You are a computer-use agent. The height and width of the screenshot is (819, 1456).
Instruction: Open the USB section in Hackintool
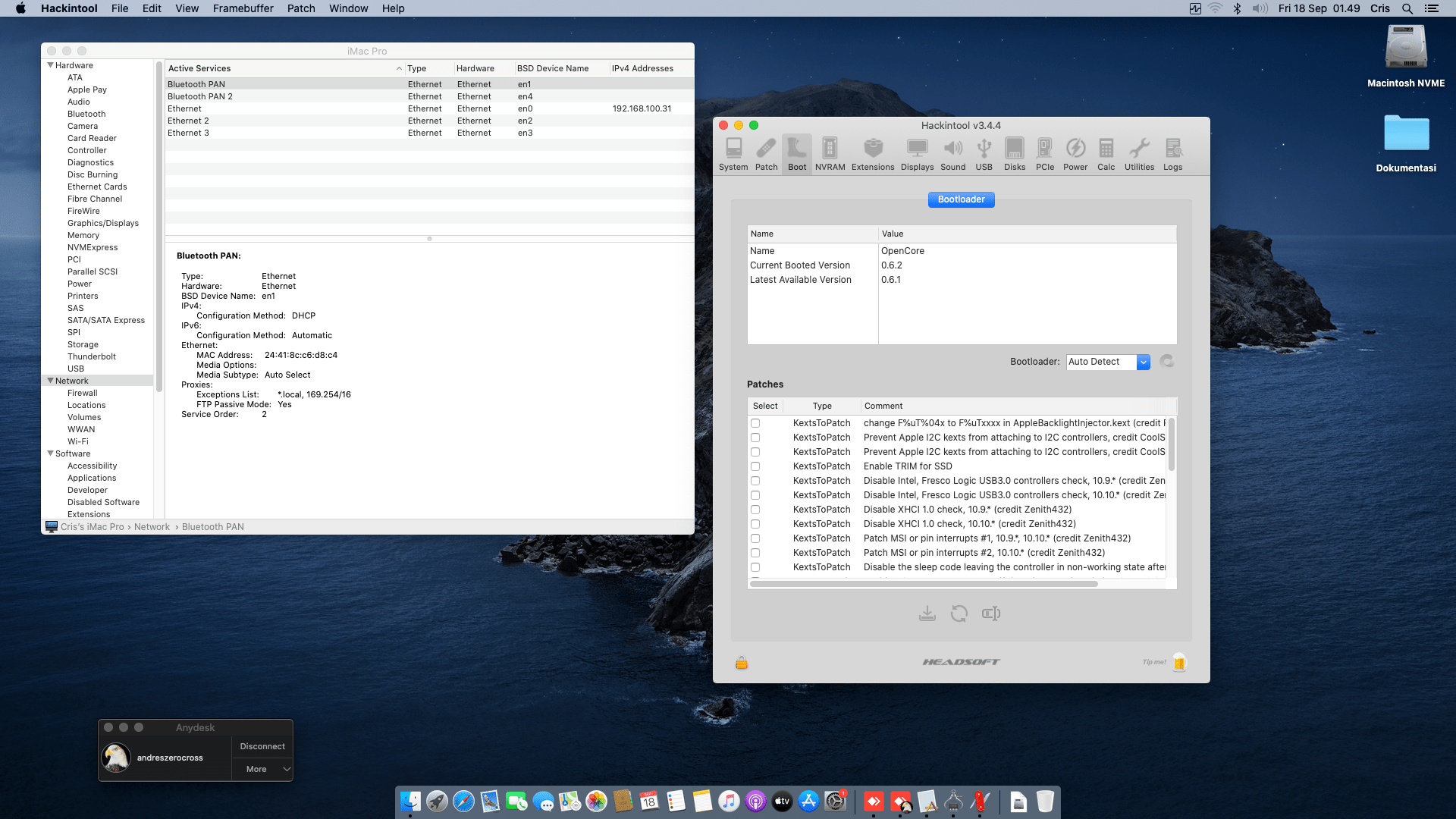pos(984,155)
